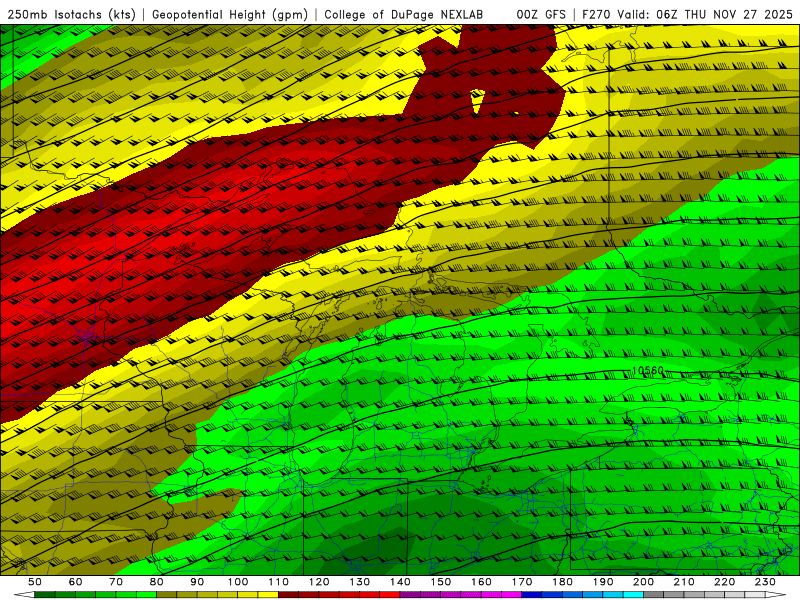Select the bright yellow legend swatch below 110
800x600 pixels.
[268, 595]
